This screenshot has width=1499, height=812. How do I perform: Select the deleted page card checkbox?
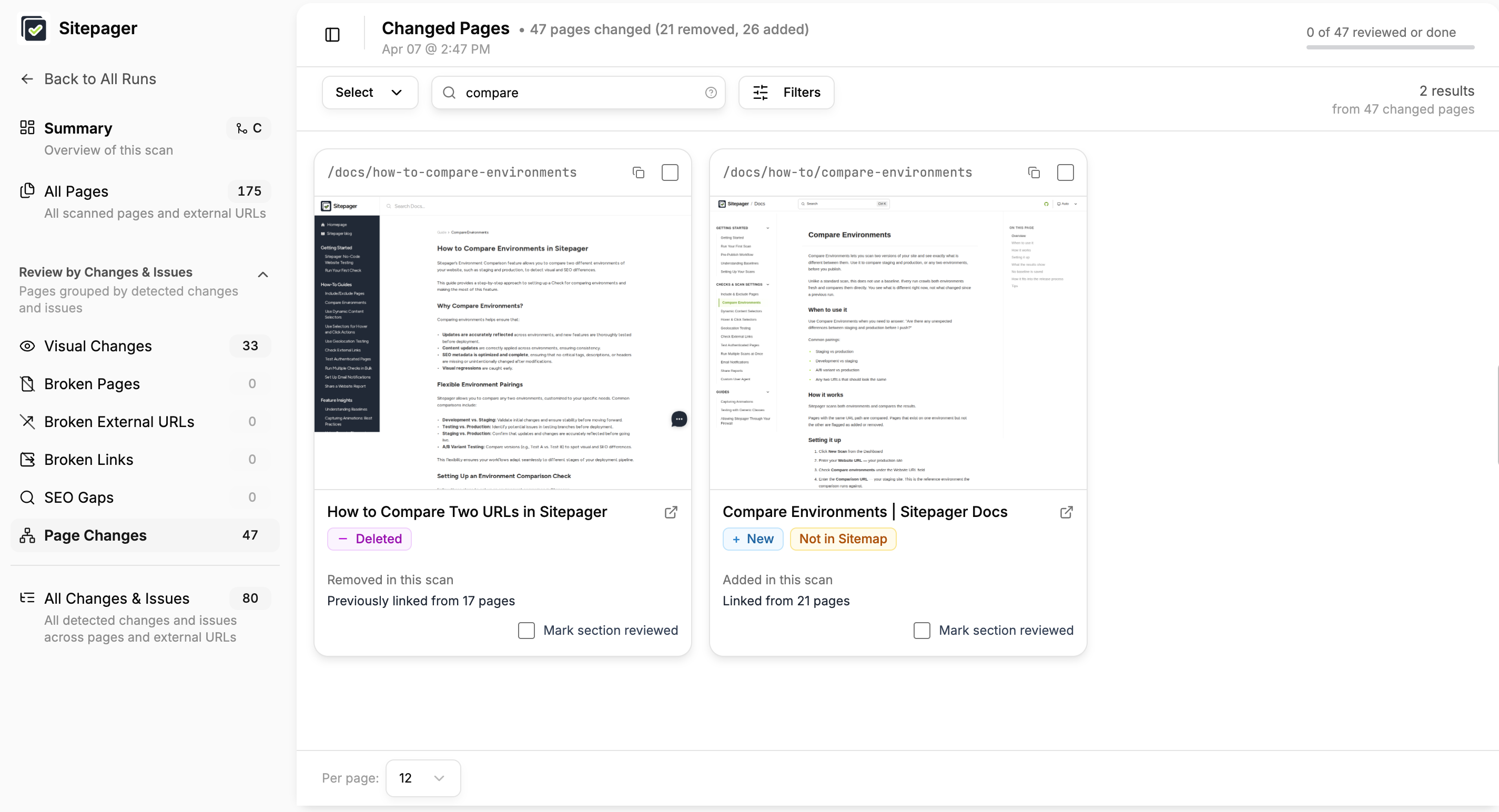click(670, 172)
